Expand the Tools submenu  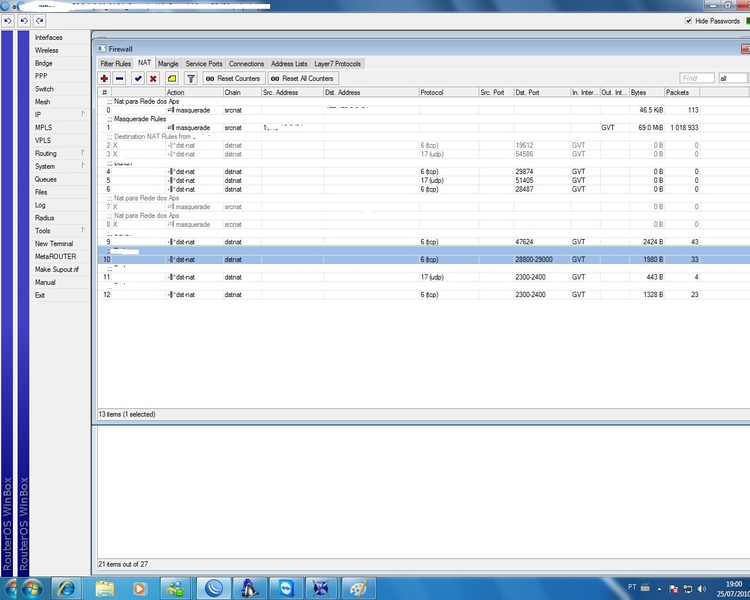coord(59,231)
